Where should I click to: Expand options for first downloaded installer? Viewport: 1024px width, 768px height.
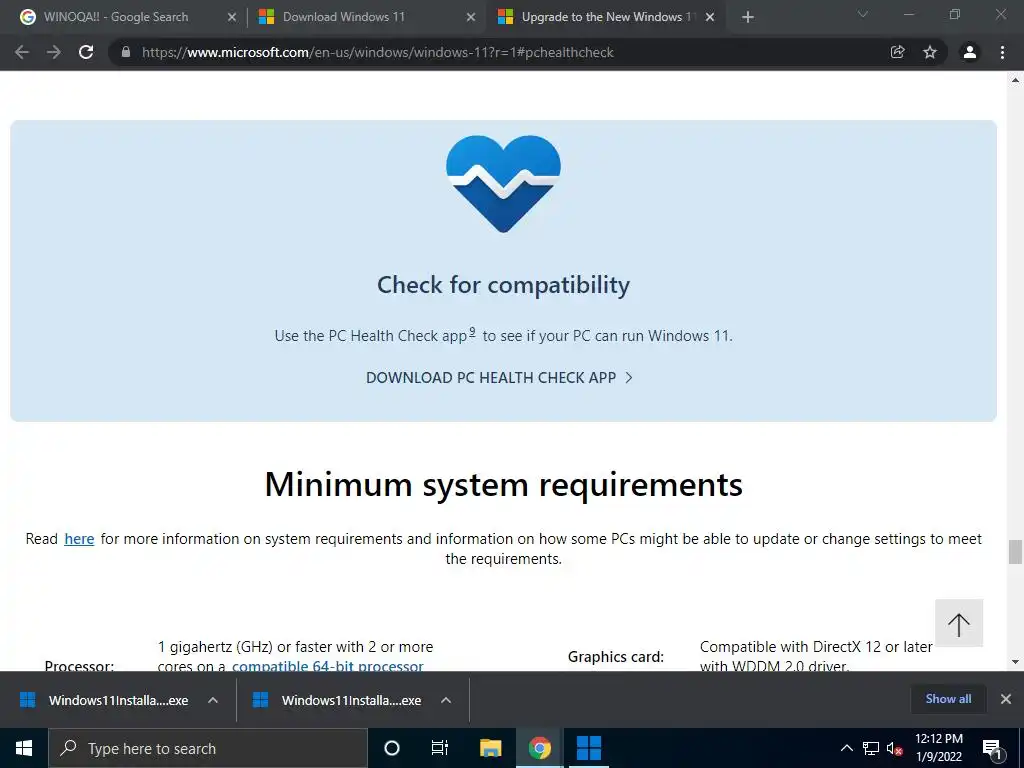(213, 700)
